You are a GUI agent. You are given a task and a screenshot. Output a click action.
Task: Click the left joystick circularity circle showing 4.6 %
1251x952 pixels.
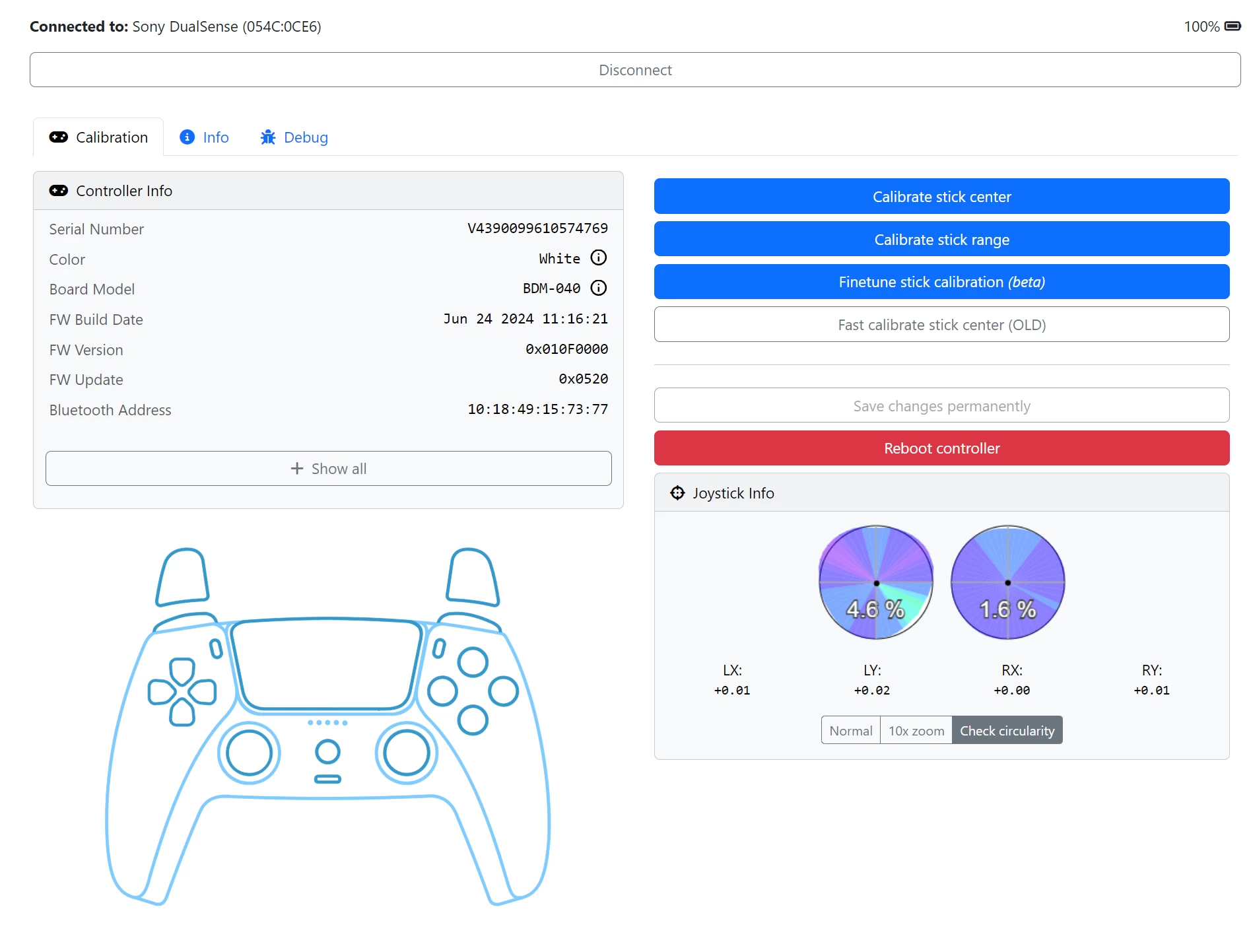pos(876,582)
